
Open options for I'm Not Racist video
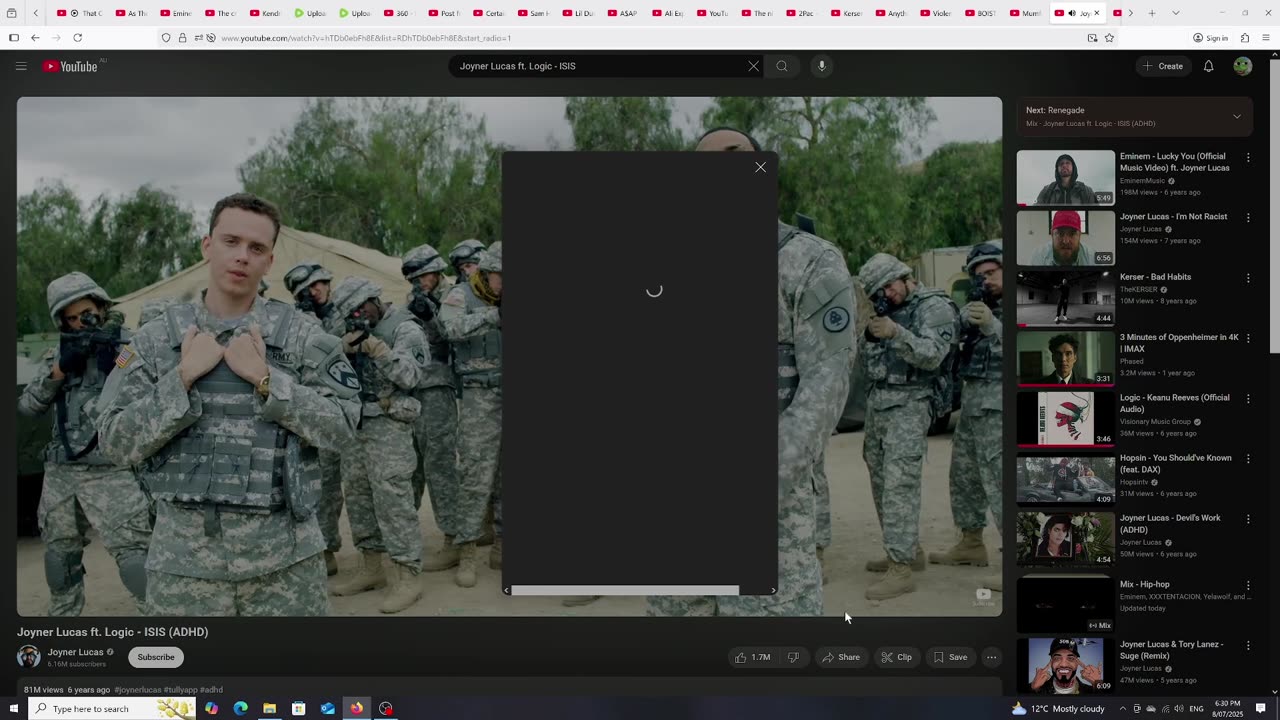pyautogui.click(x=1248, y=217)
